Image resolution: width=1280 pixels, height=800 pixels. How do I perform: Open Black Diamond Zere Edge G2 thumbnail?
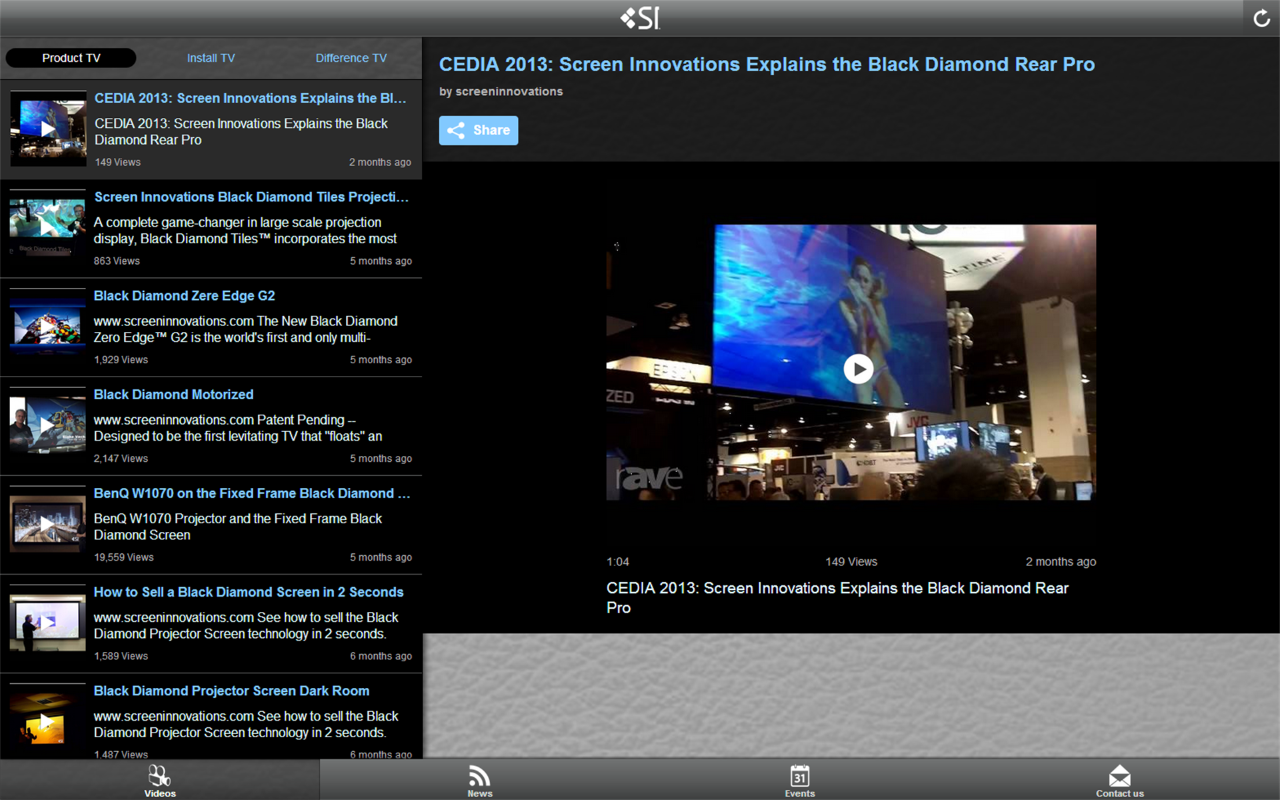48,327
